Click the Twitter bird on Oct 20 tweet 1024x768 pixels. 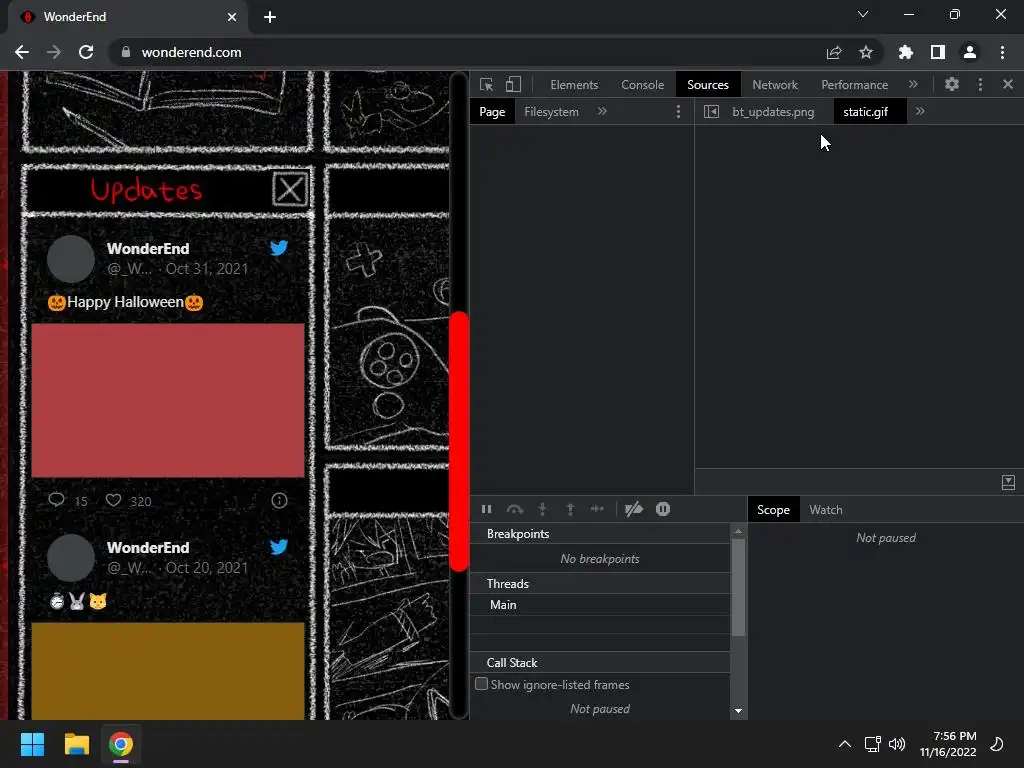coord(279,547)
